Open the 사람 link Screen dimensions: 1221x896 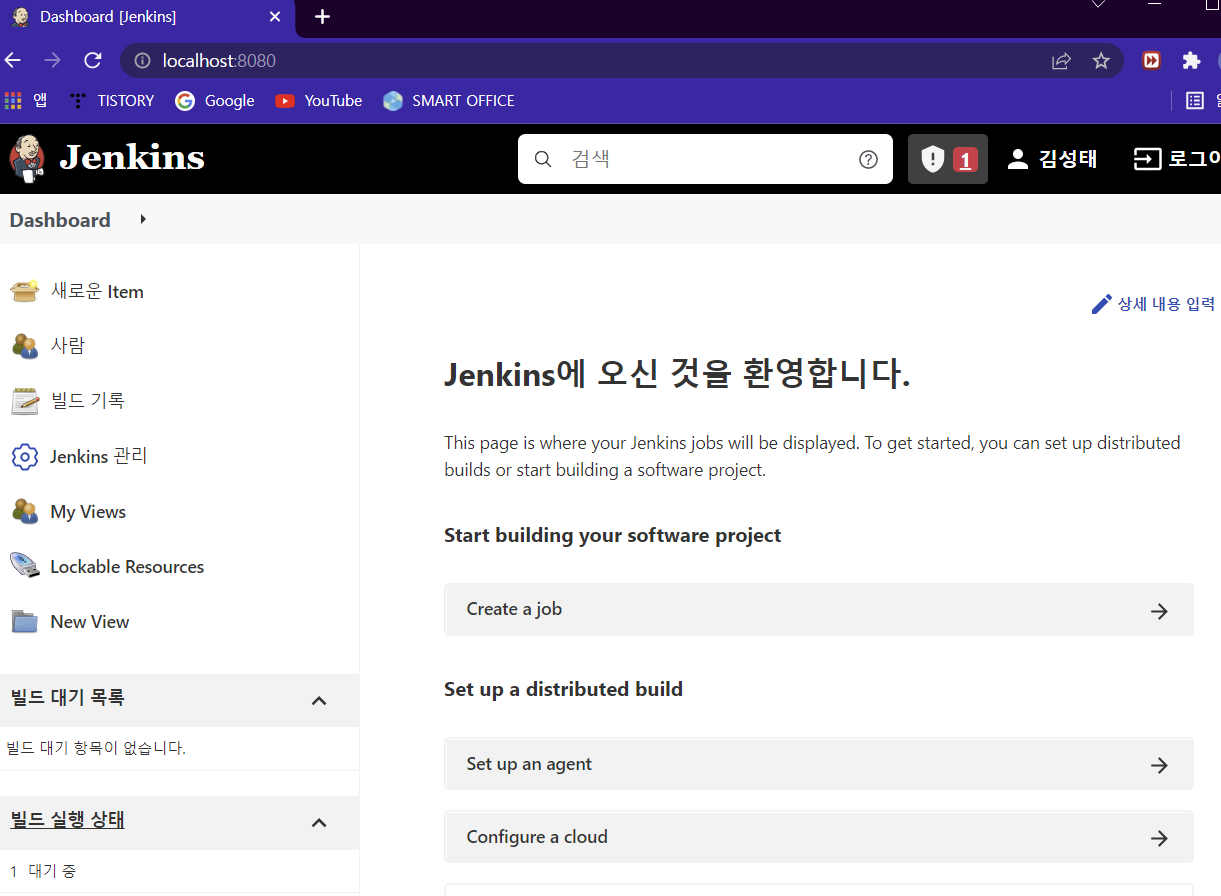68,346
